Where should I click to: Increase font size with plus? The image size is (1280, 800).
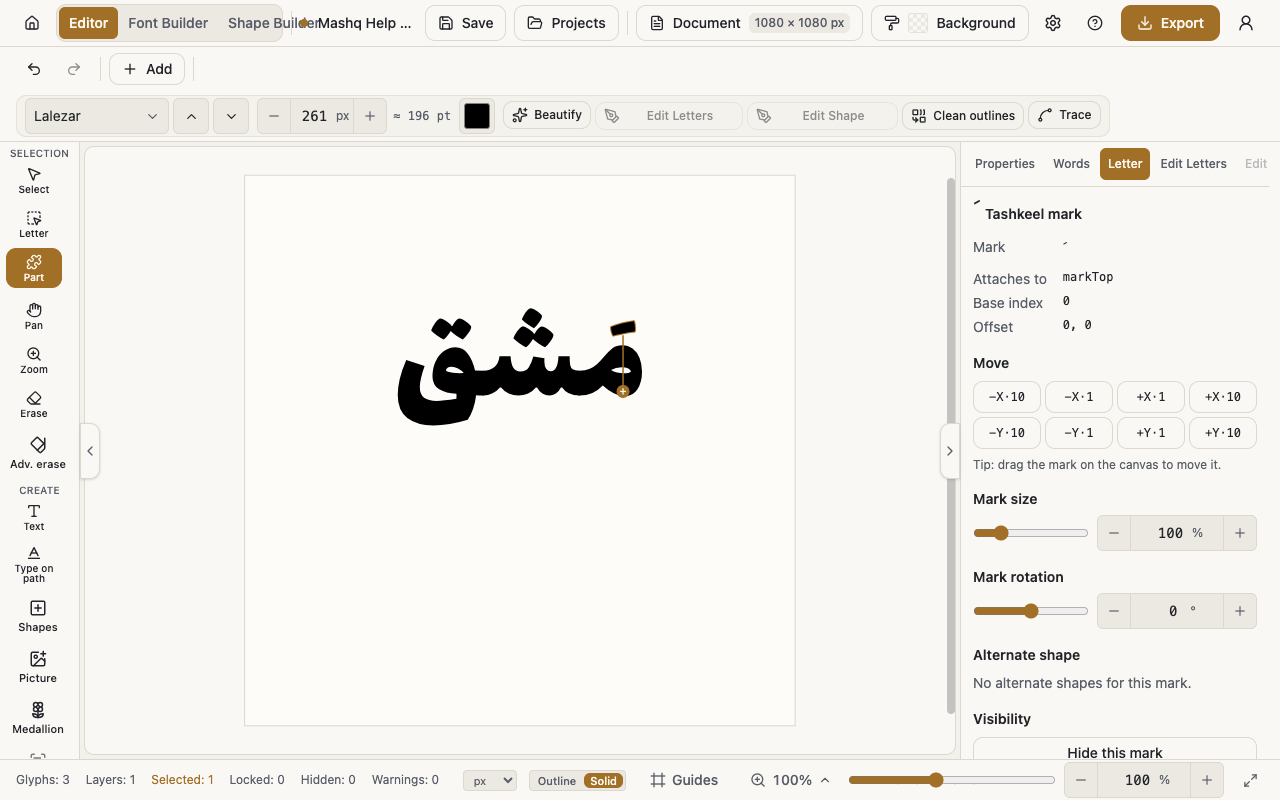370,116
